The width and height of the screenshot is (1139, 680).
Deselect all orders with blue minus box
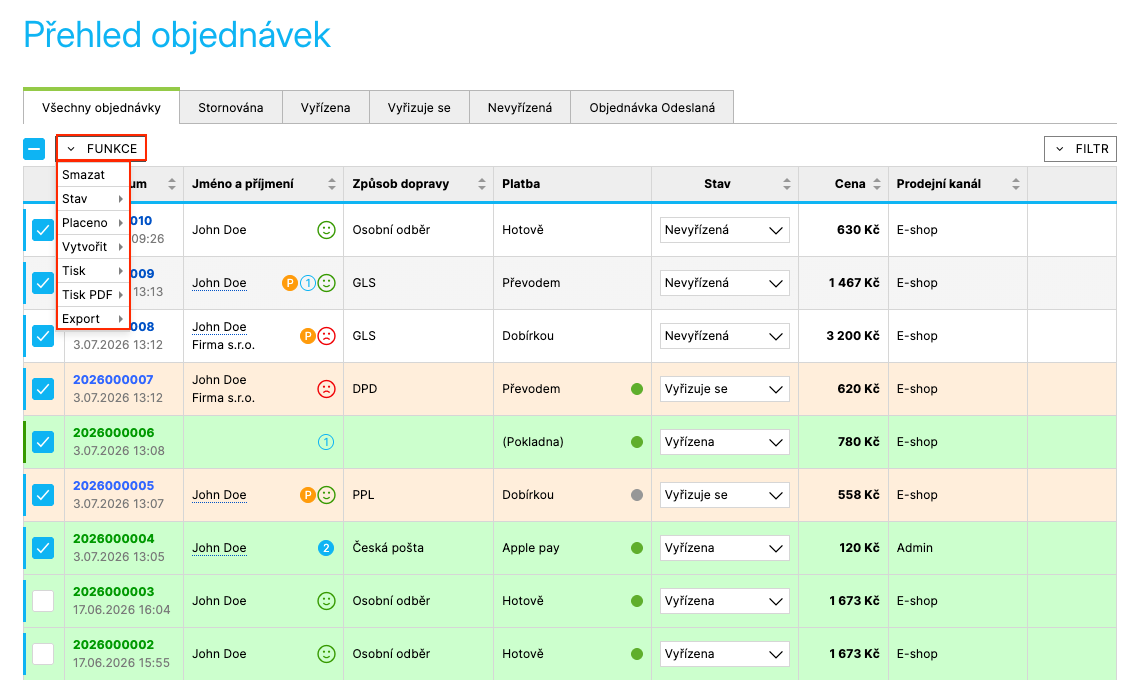[34, 149]
